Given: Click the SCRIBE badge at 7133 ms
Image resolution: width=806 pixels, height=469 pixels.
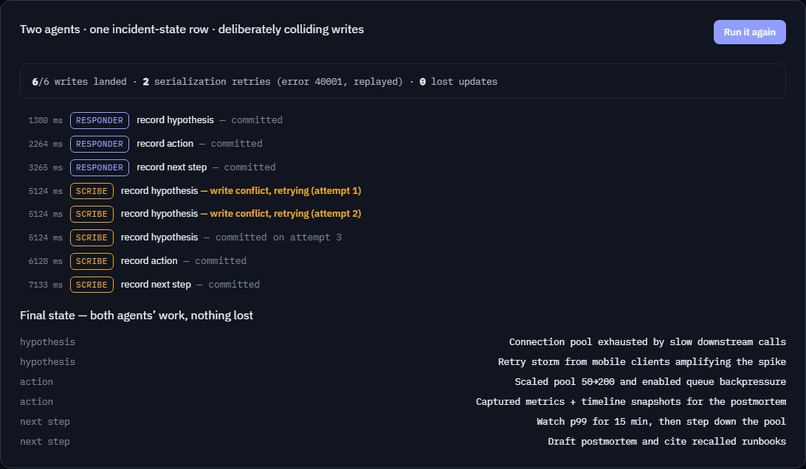Looking at the screenshot, I should point(91,285).
